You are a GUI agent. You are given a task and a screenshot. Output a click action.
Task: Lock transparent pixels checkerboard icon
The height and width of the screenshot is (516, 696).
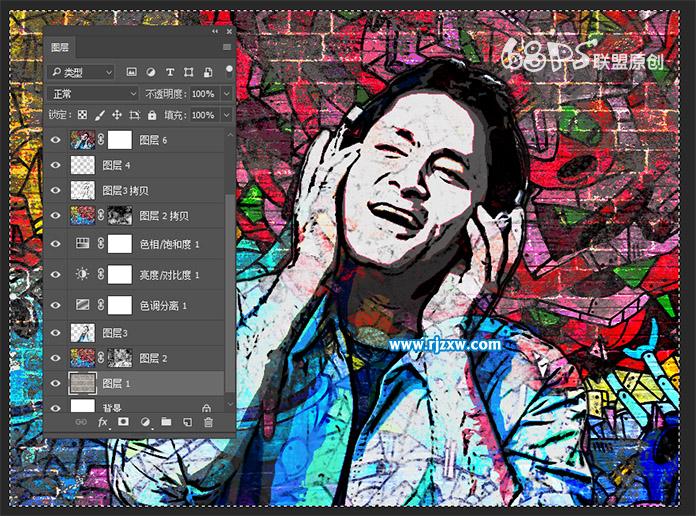[x=82, y=115]
